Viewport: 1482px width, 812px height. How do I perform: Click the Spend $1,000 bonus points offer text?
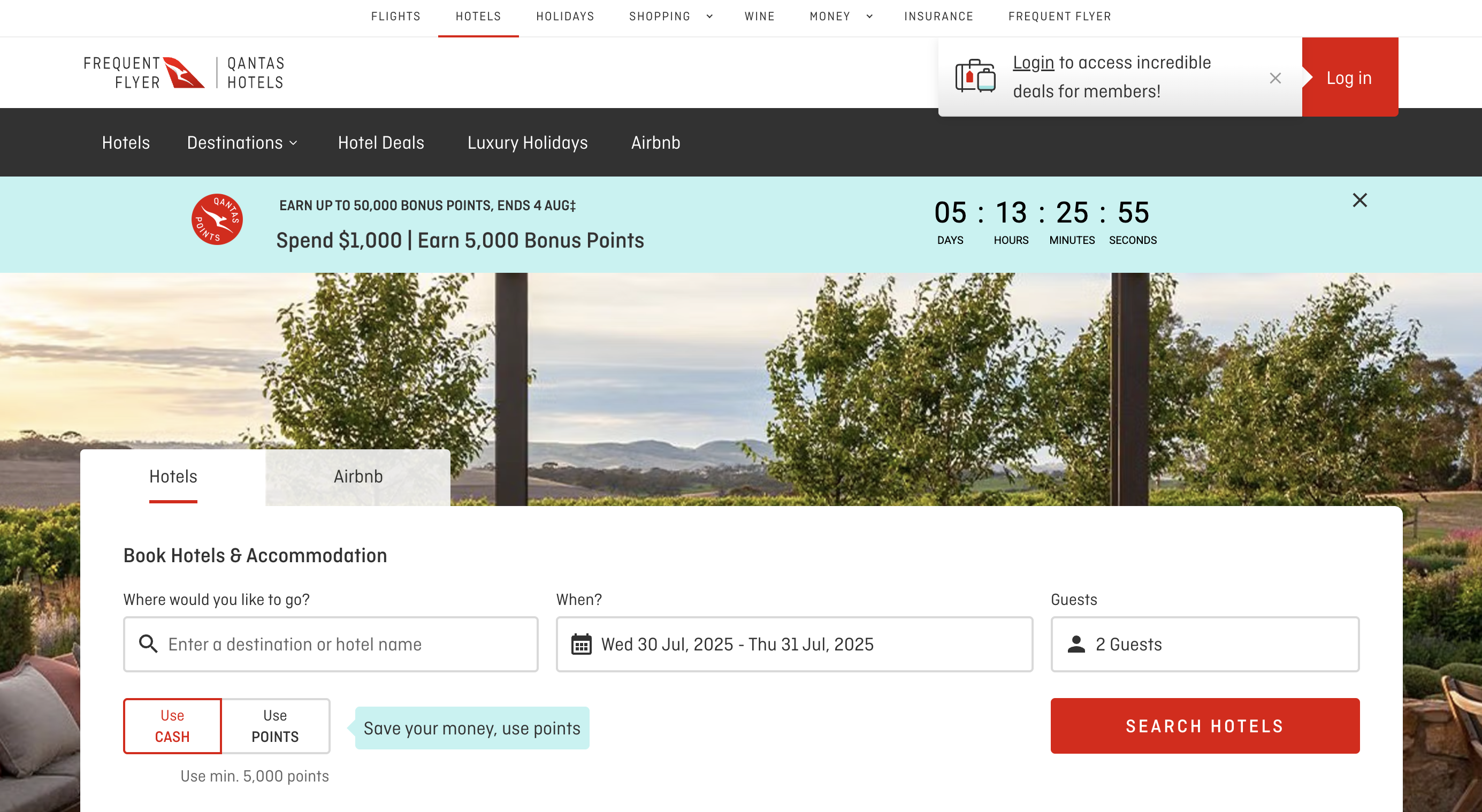click(460, 240)
